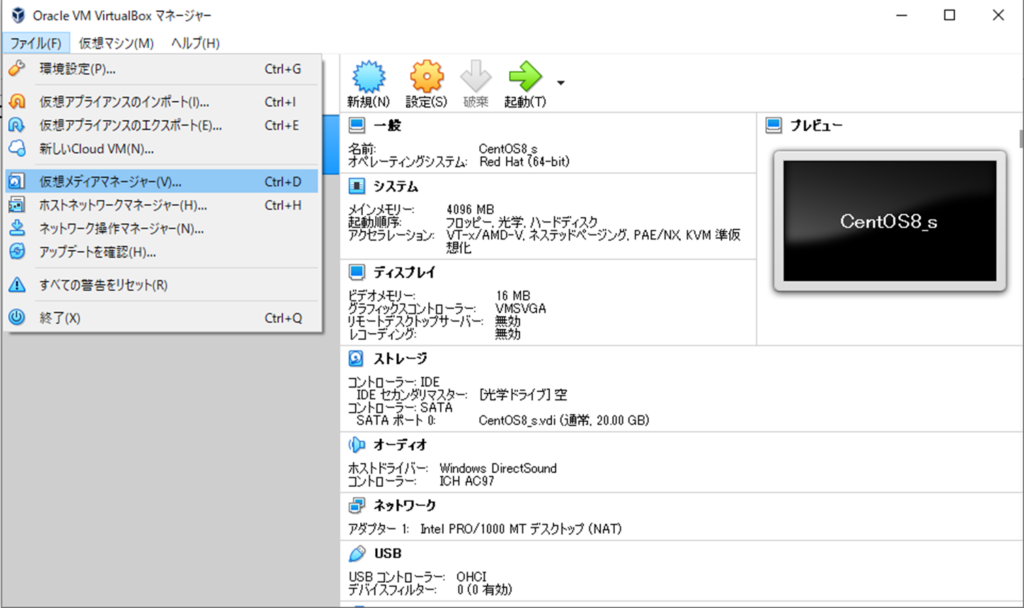This screenshot has width=1024, height=608.
Task: Click the 破棄 discard arrow icon
Action: click(476, 78)
